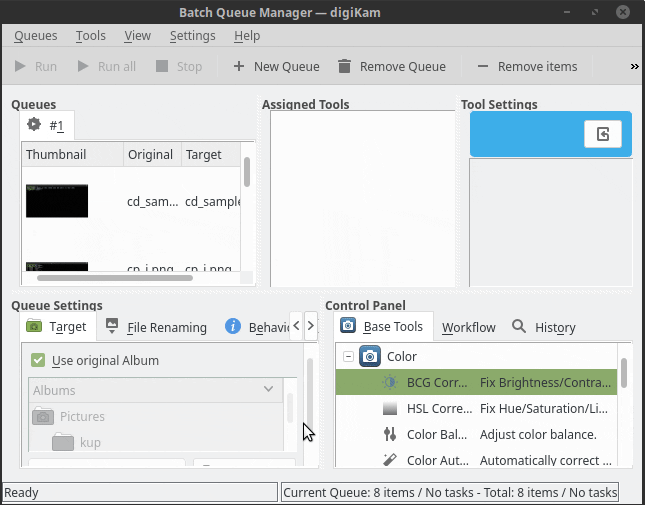Click the Run button label
Screen dimensions: 645x505
click(x=46, y=66)
